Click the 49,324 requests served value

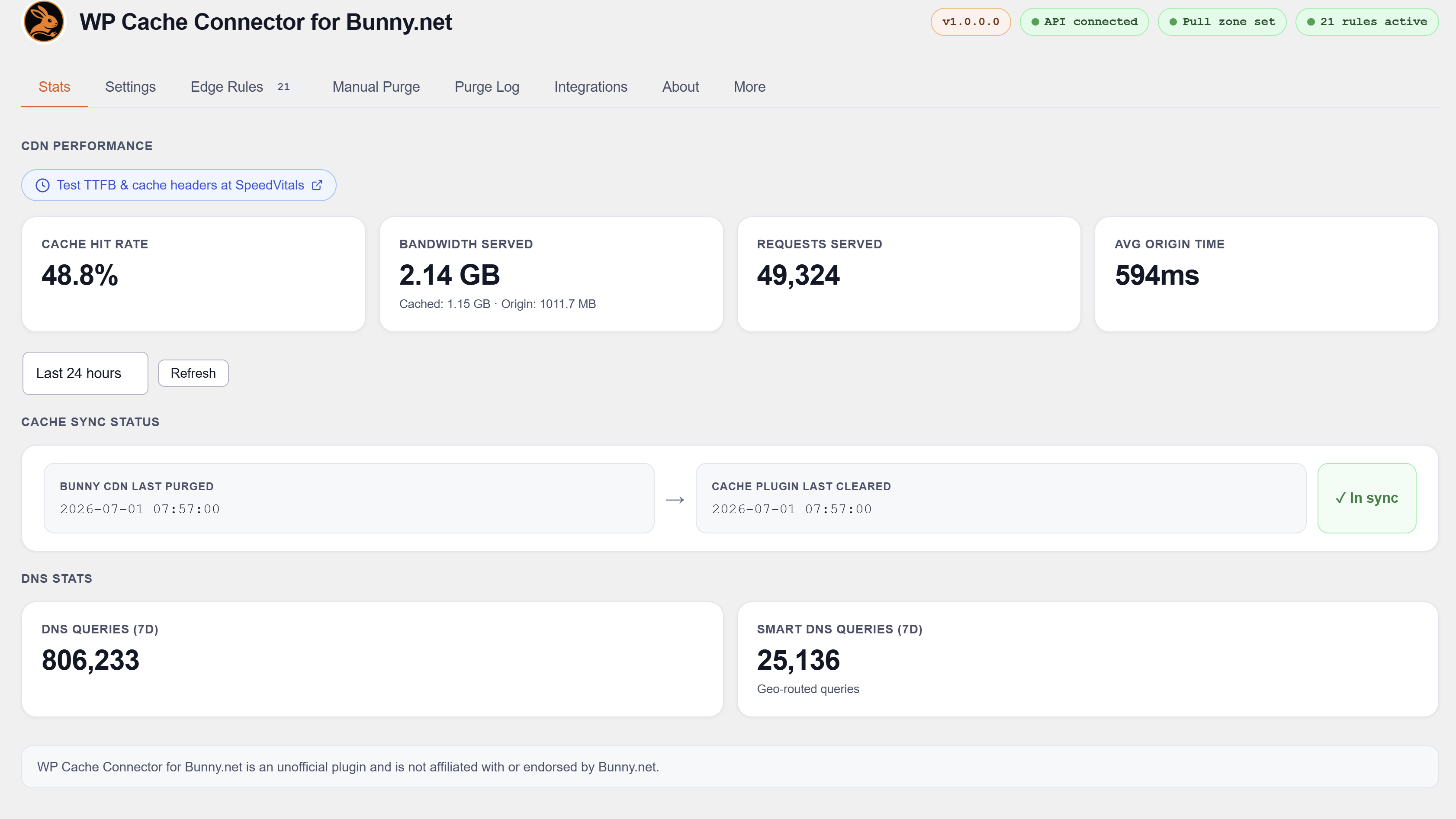[798, 275]
